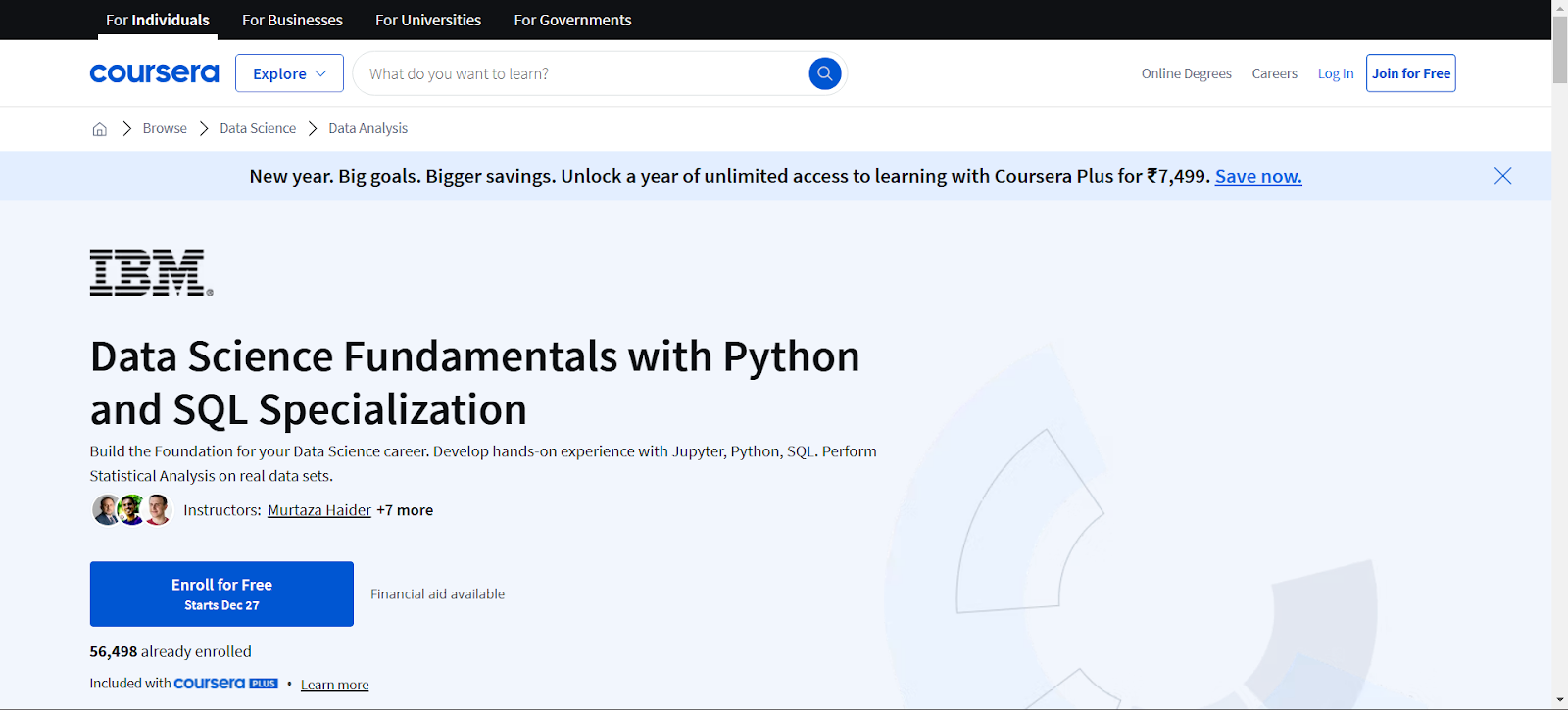Click the scrollbar up arrow
Screen dimensions: 1568x710
click(x=1559, y=7)
